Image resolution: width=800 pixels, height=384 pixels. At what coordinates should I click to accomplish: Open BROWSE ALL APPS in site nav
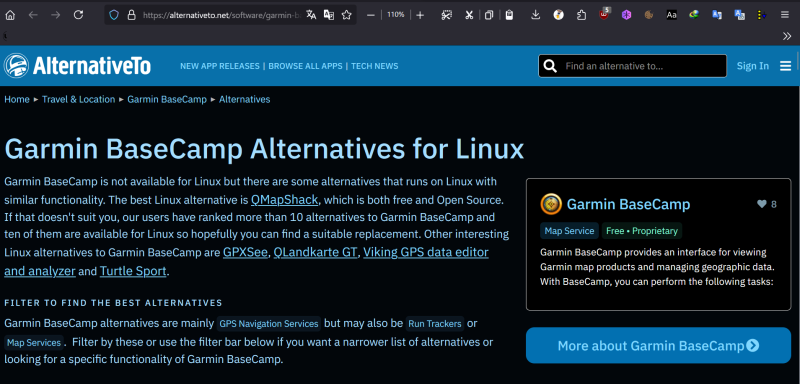305,66
